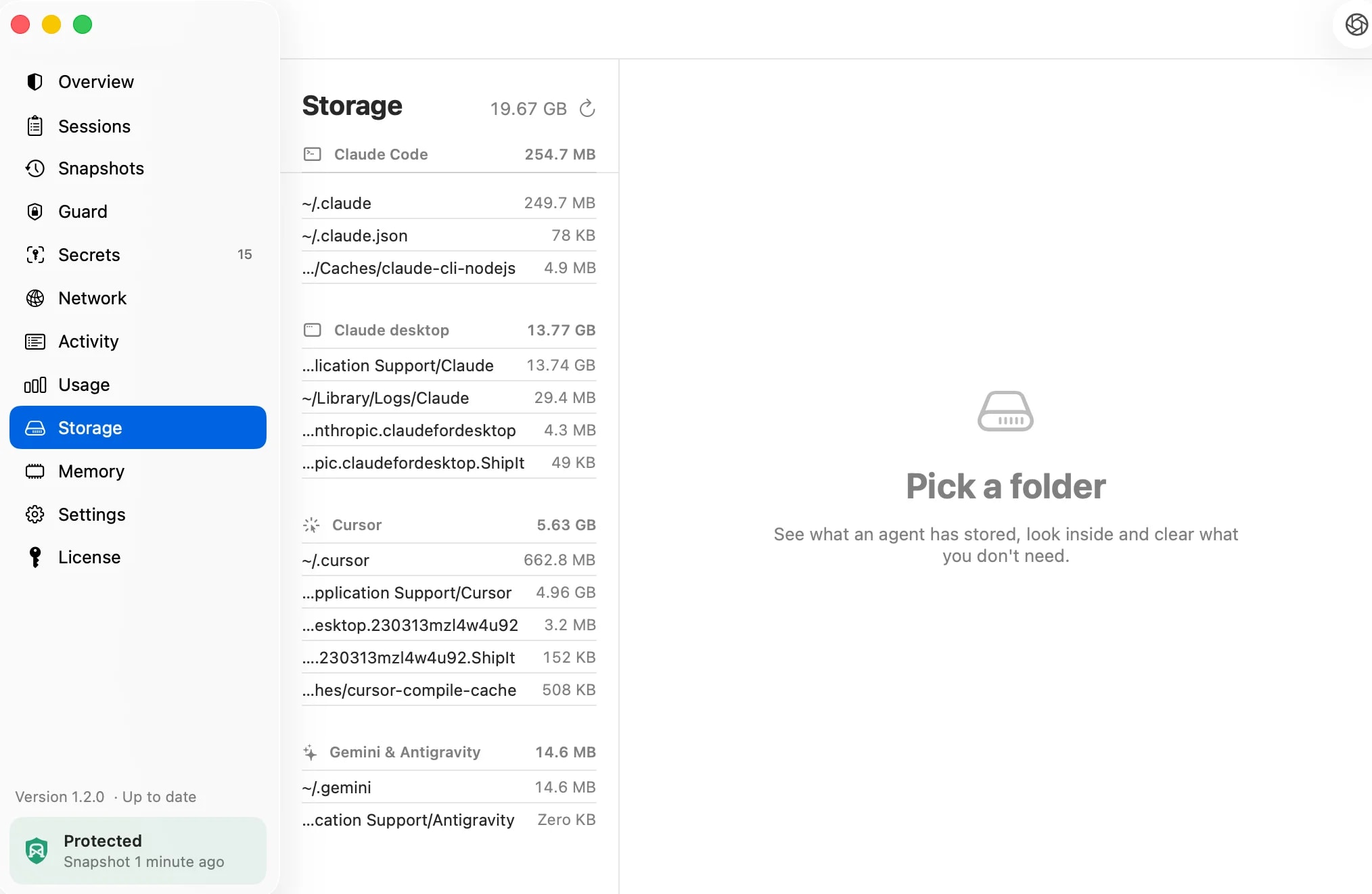Click the Snapshots clock icon

tap(35, 168)
